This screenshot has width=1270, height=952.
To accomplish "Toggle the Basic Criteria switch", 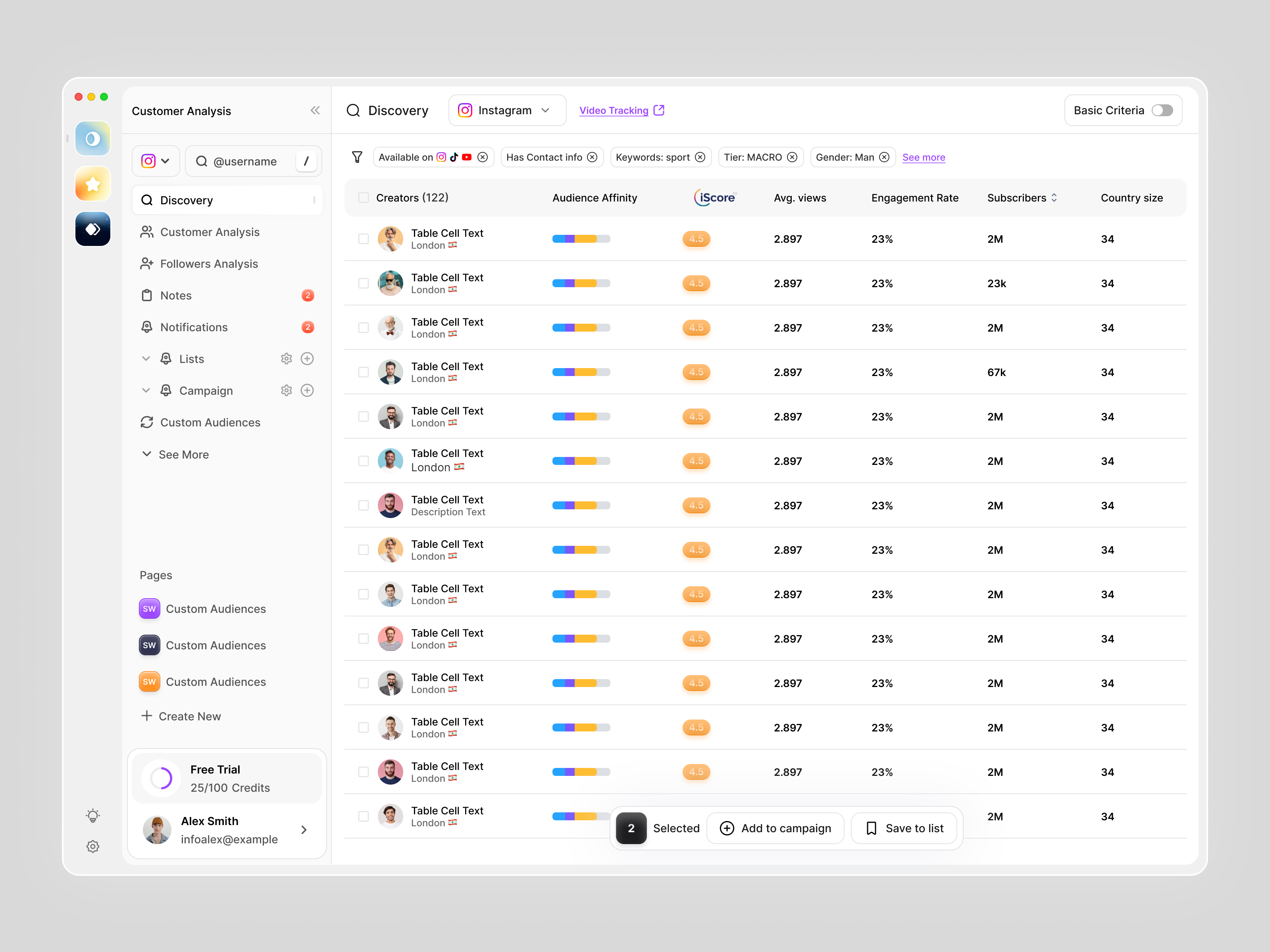I will pos(1162,110).
